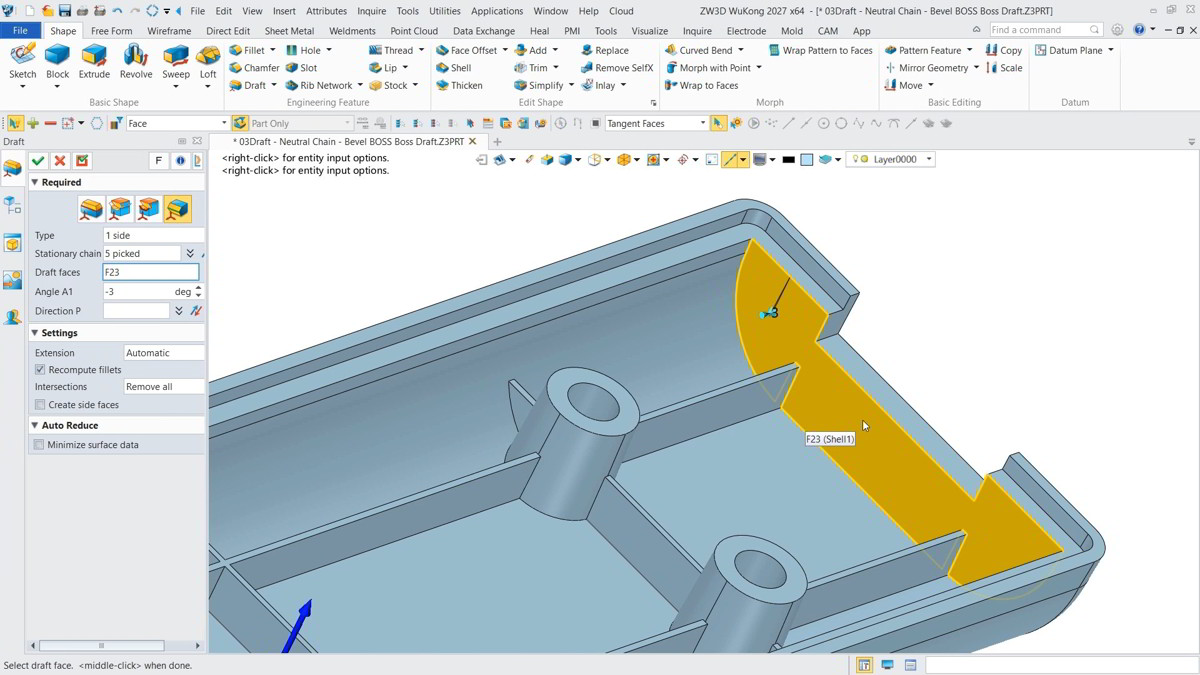Open the Face filter dropdown
The width and height of the screenshot is (1200, 675).
177,123
